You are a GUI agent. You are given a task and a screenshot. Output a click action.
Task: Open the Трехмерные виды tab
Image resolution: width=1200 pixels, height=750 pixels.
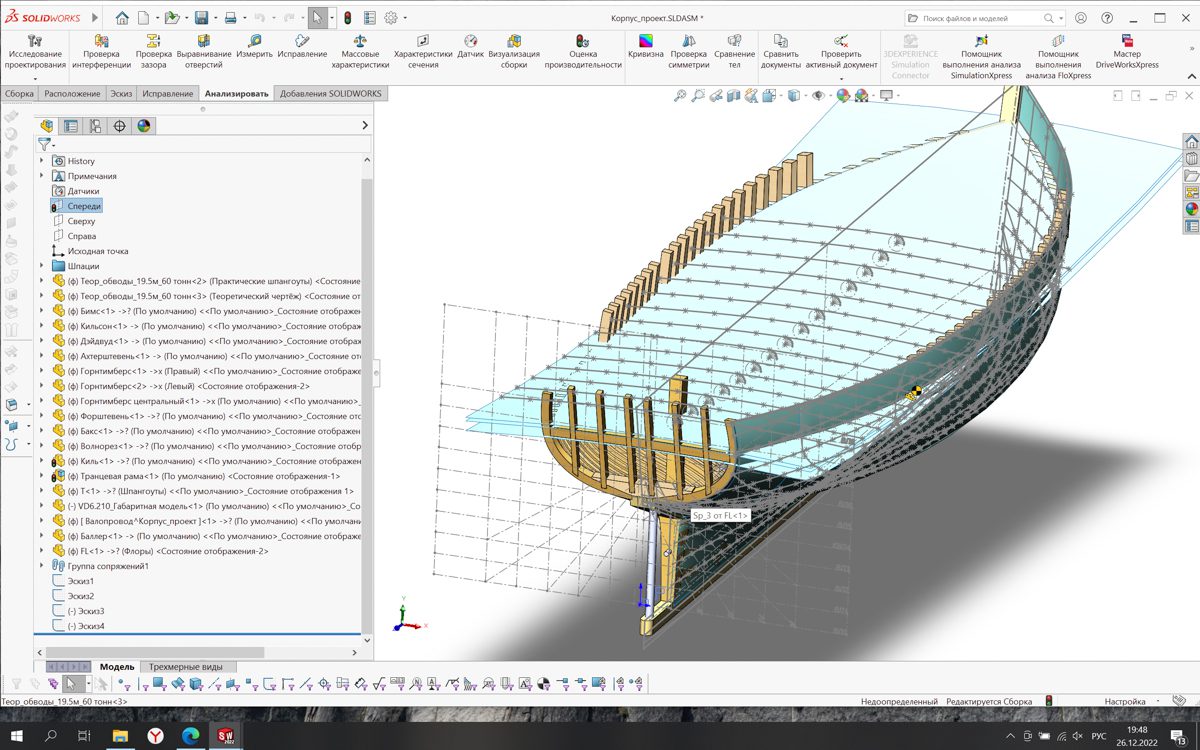click(187, 666)
